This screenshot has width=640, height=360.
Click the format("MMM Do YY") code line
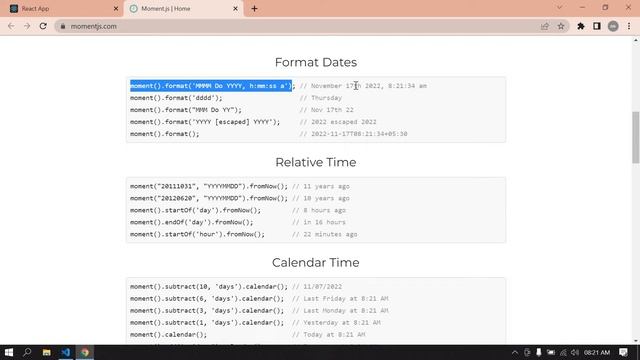click(186, 110)
